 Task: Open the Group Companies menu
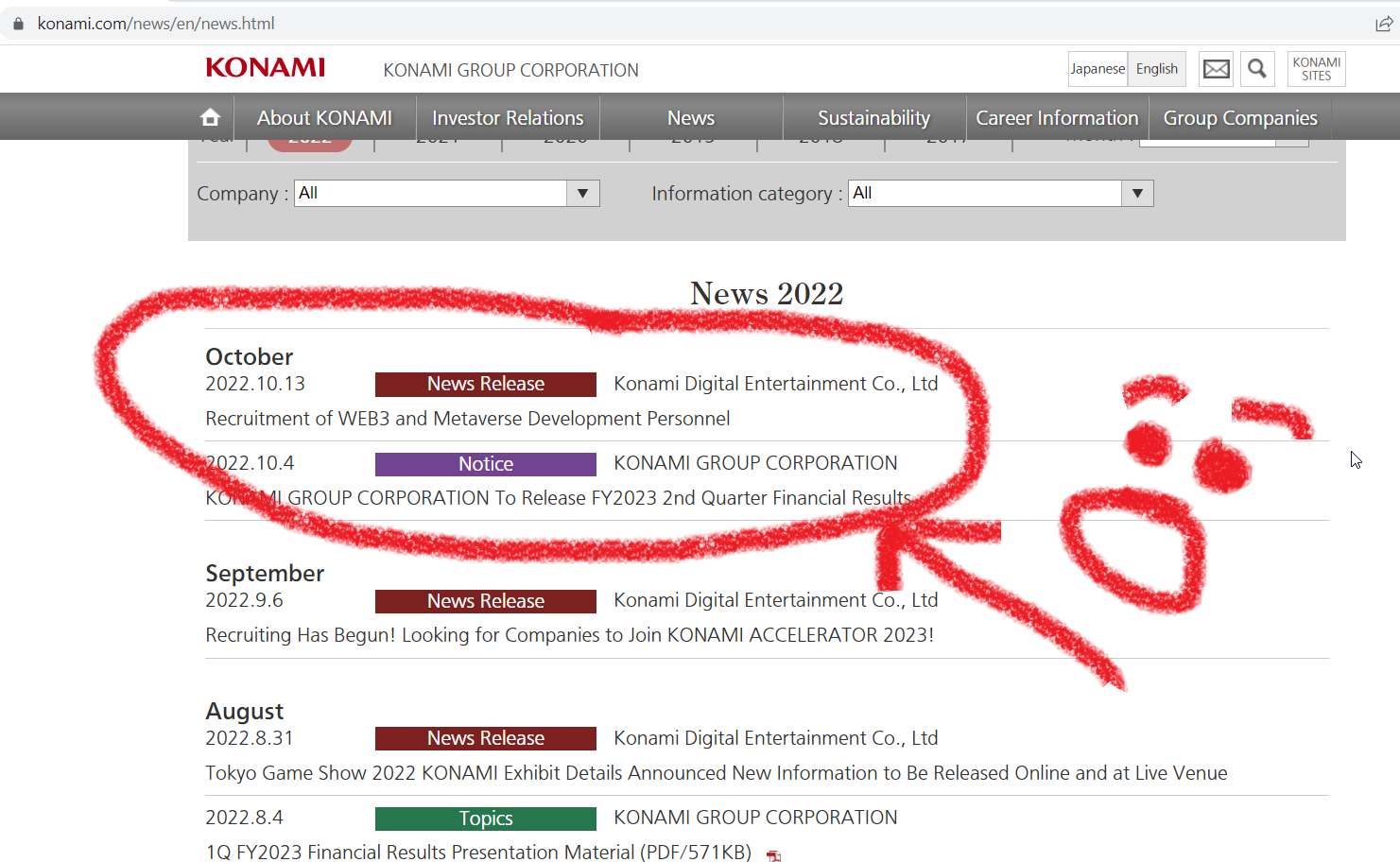tap(1240, 117)
